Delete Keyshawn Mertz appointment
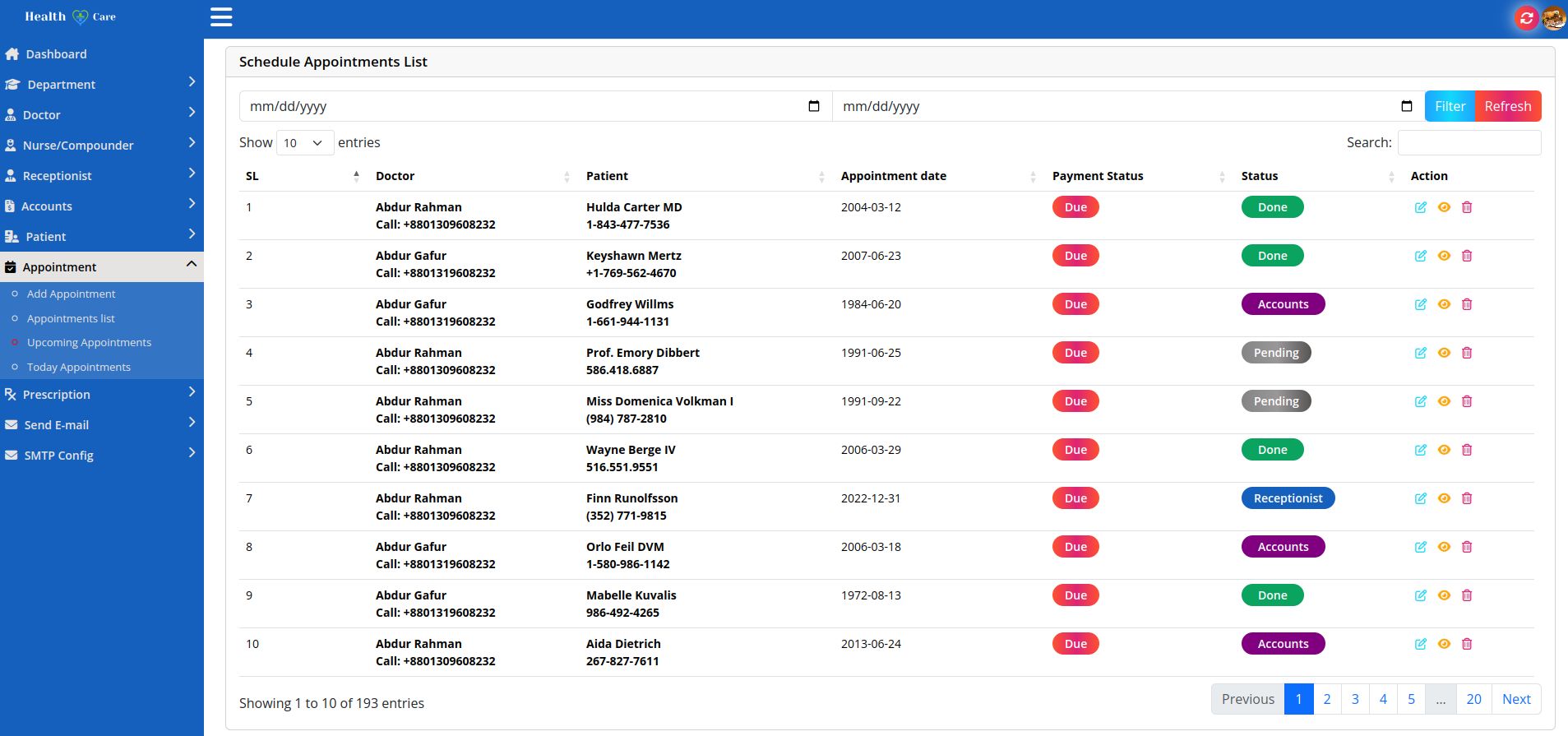1568x736 pixels. pos(1467,256)
